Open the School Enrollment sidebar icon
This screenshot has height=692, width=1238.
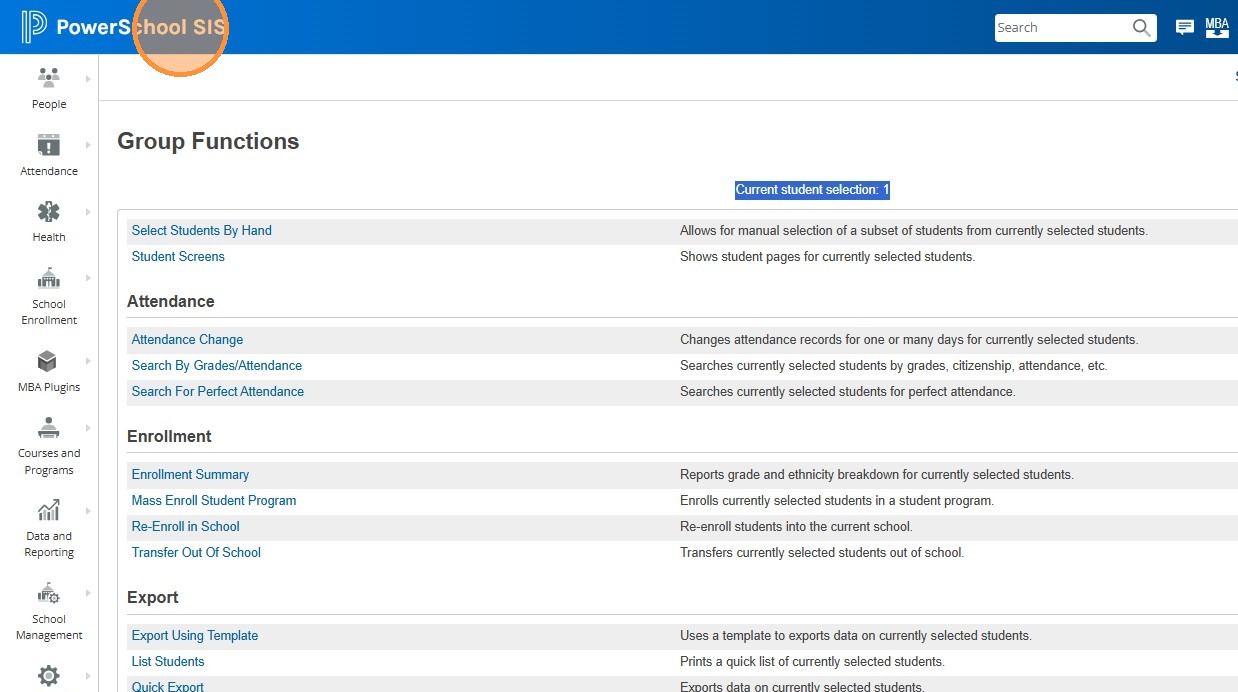[48, 278]
